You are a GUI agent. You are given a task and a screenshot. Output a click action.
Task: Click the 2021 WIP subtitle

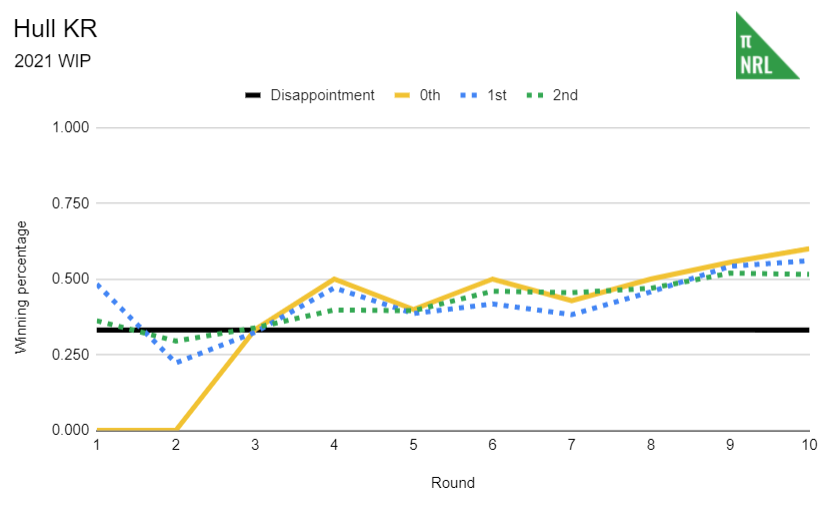click(x=52, y=61)
